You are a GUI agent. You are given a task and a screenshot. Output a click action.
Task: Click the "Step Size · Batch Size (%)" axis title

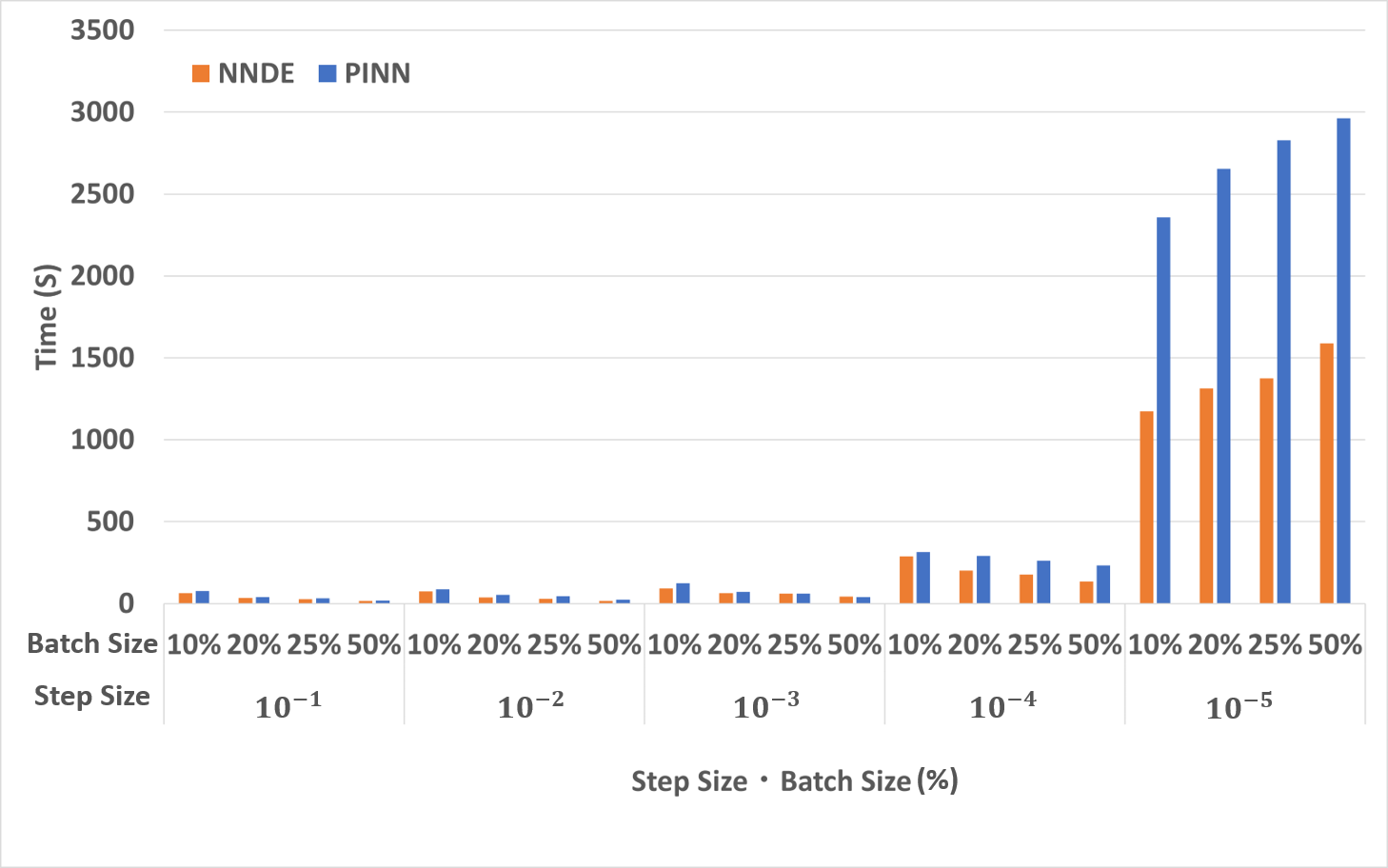pos(795,781)
